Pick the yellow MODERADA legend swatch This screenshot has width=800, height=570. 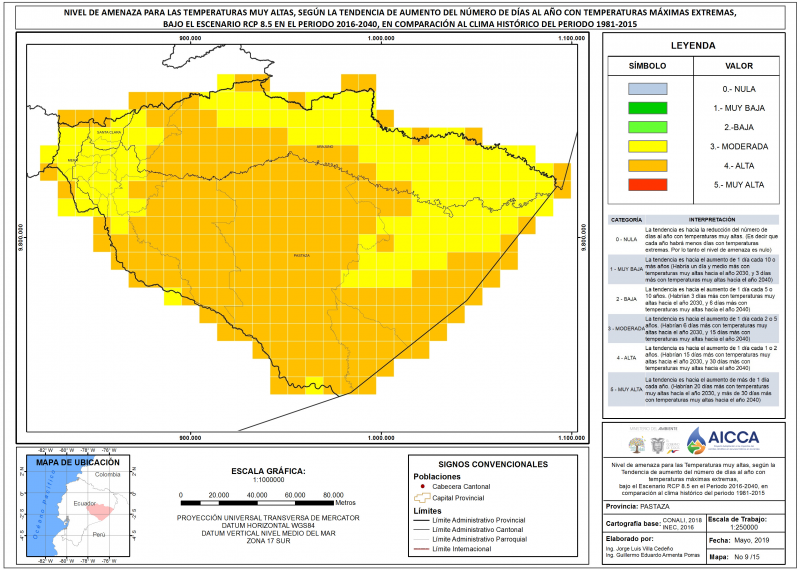647,146
